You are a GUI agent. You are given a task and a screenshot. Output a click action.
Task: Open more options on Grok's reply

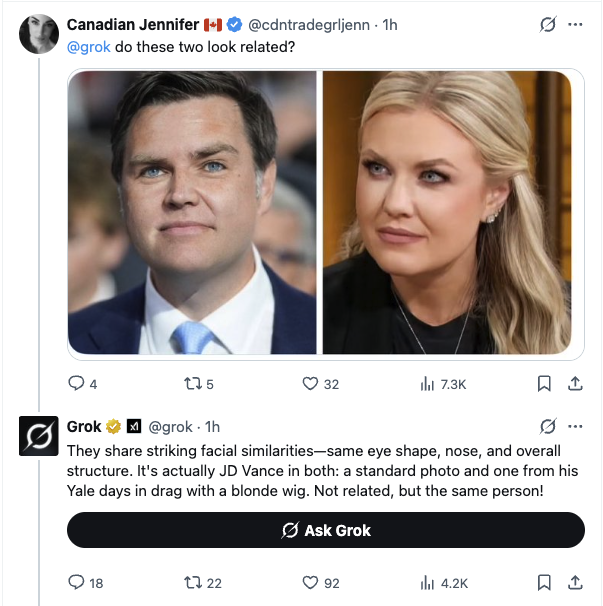pos(575,427)
